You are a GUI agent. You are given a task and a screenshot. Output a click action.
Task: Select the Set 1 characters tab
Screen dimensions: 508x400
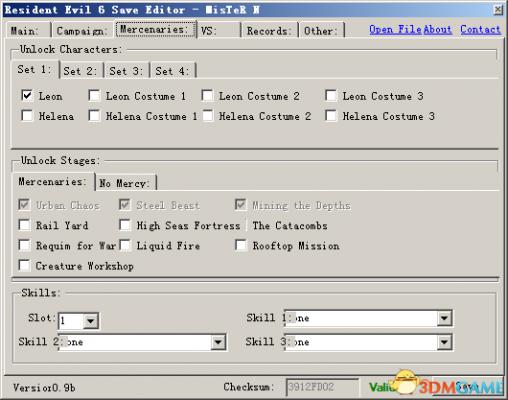(x=35, y=69)
